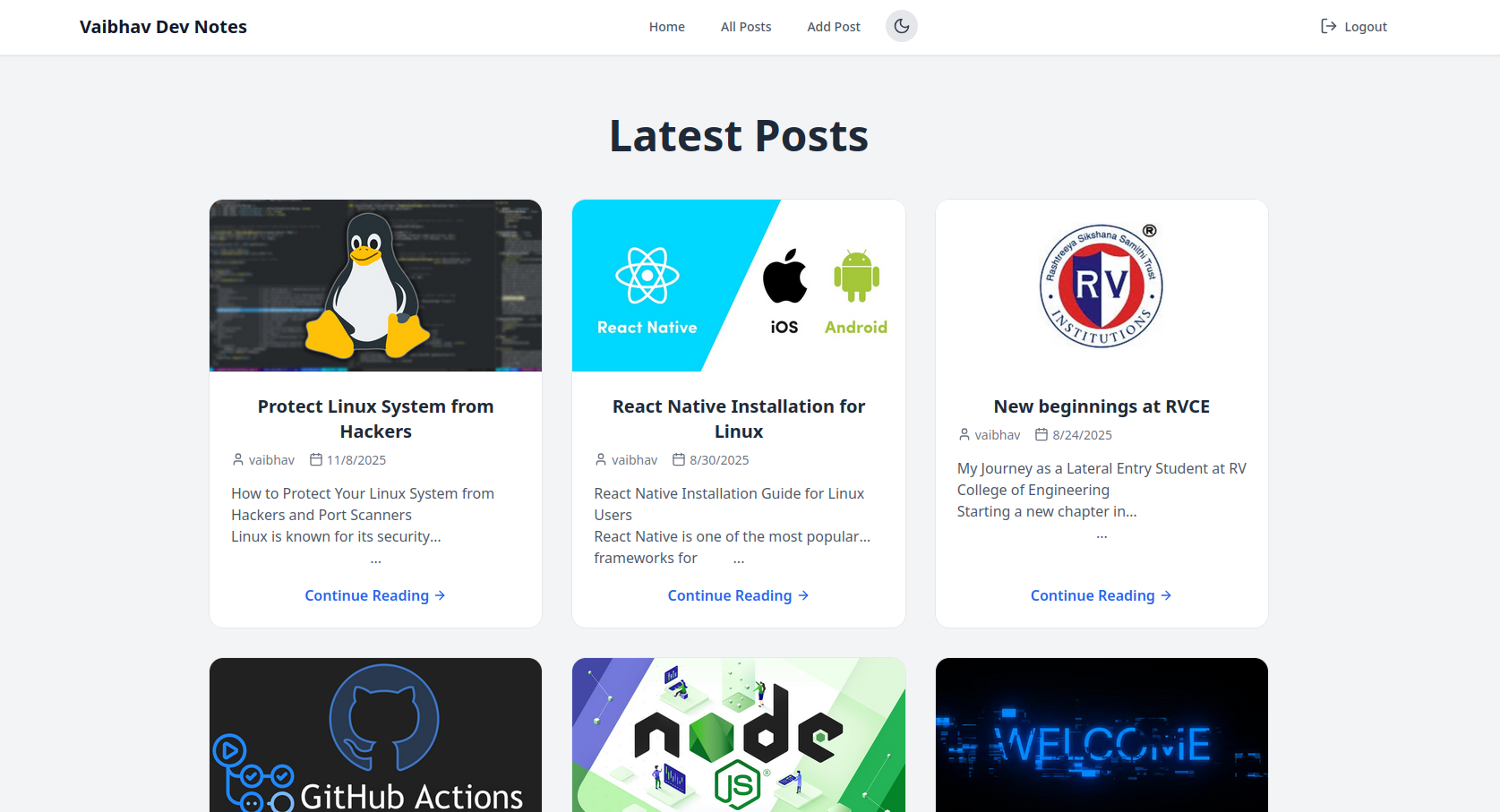This screenshot has height=812, width=1500.
Task: Toggle dark mode with the moon icon
Action: (901, 26)
